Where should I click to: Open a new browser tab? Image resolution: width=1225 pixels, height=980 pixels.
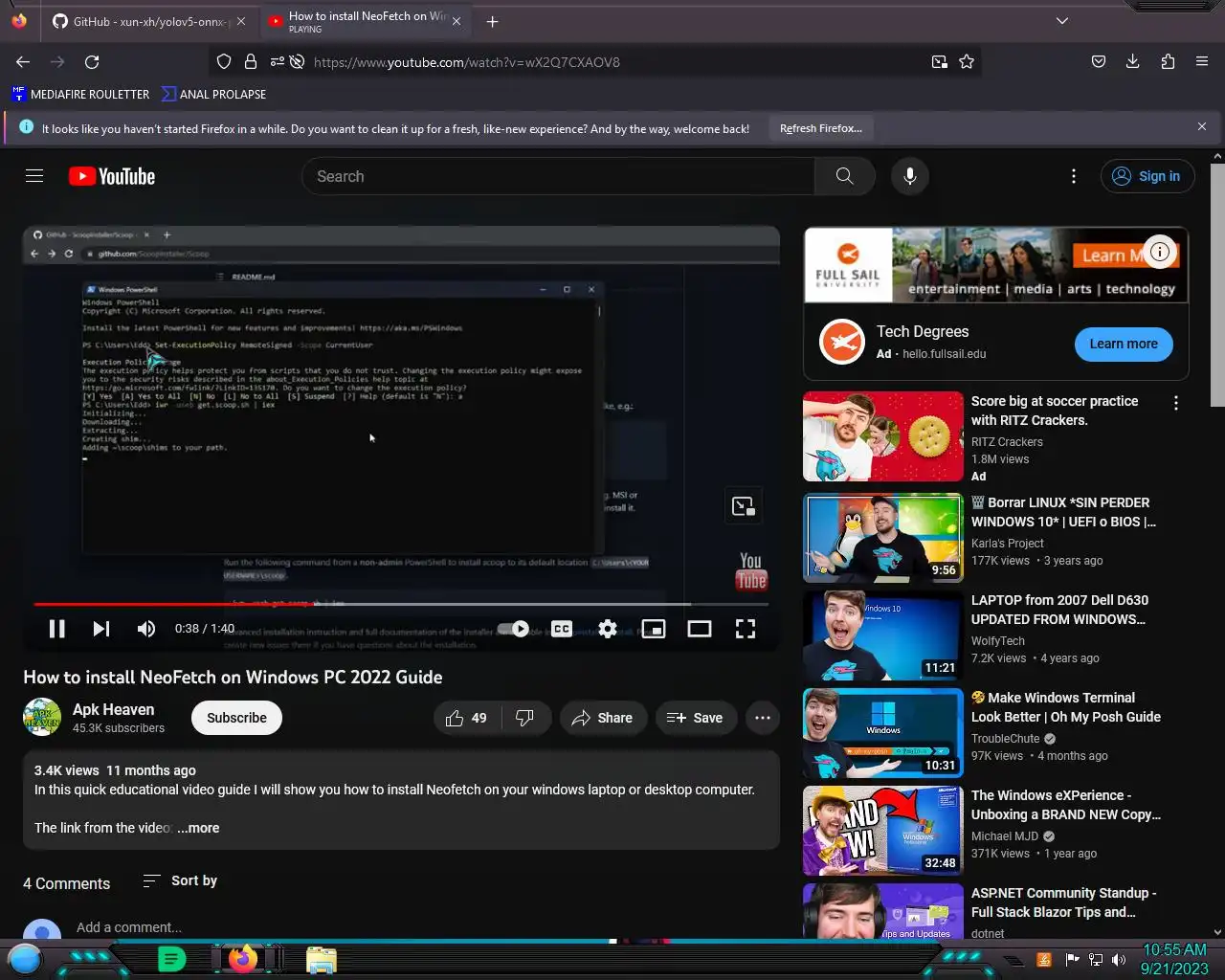click(492, 21)
